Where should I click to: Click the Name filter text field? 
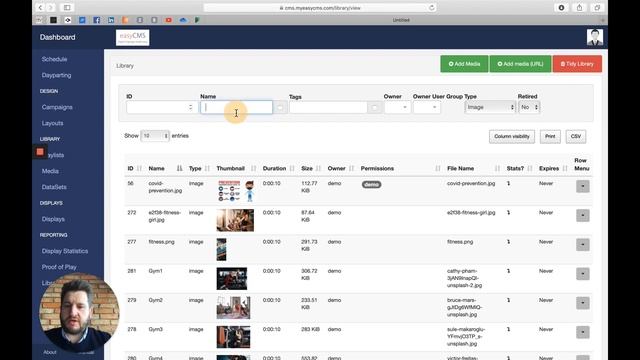pos(236,107)
